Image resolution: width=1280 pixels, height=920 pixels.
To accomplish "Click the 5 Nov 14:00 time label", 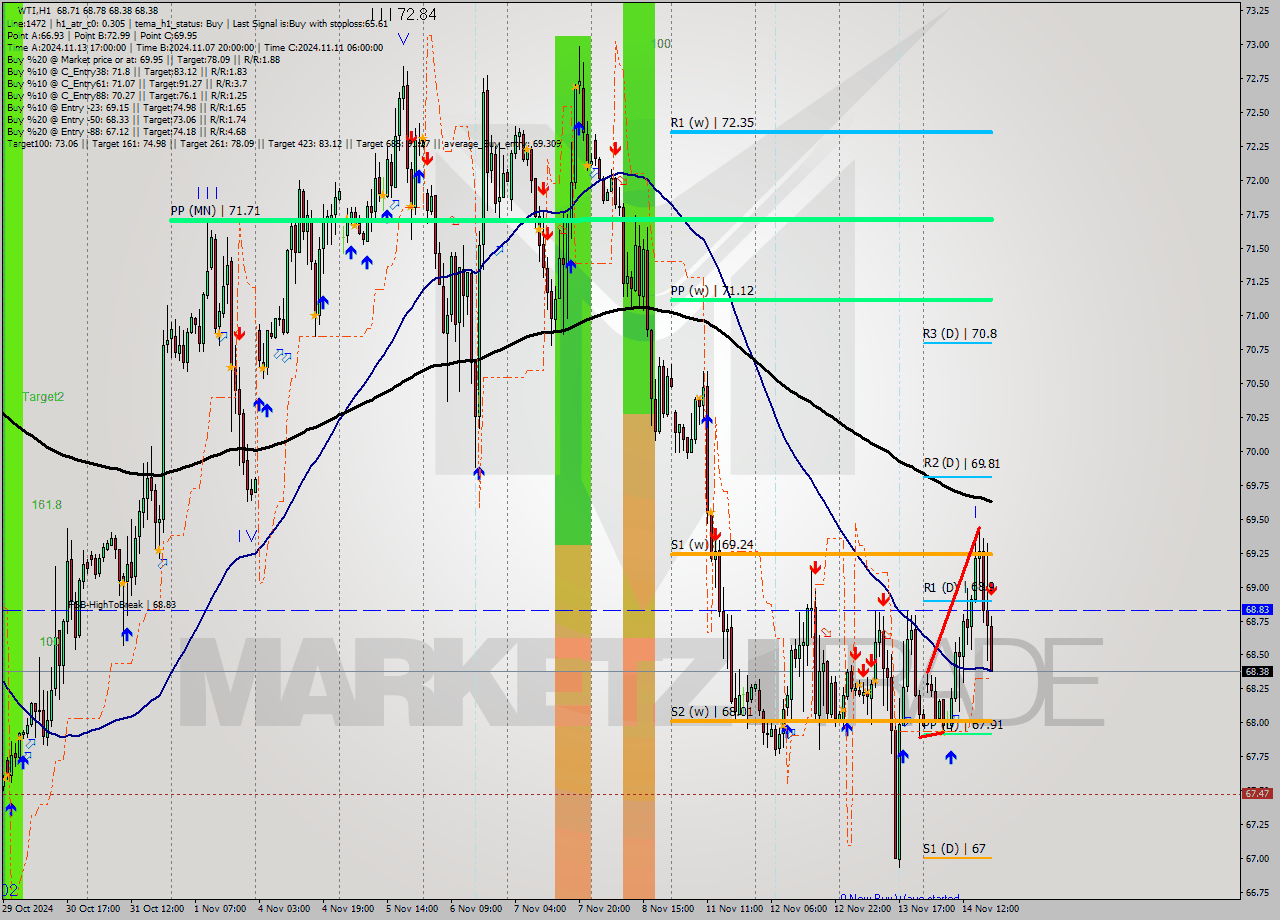I will 412,908.
